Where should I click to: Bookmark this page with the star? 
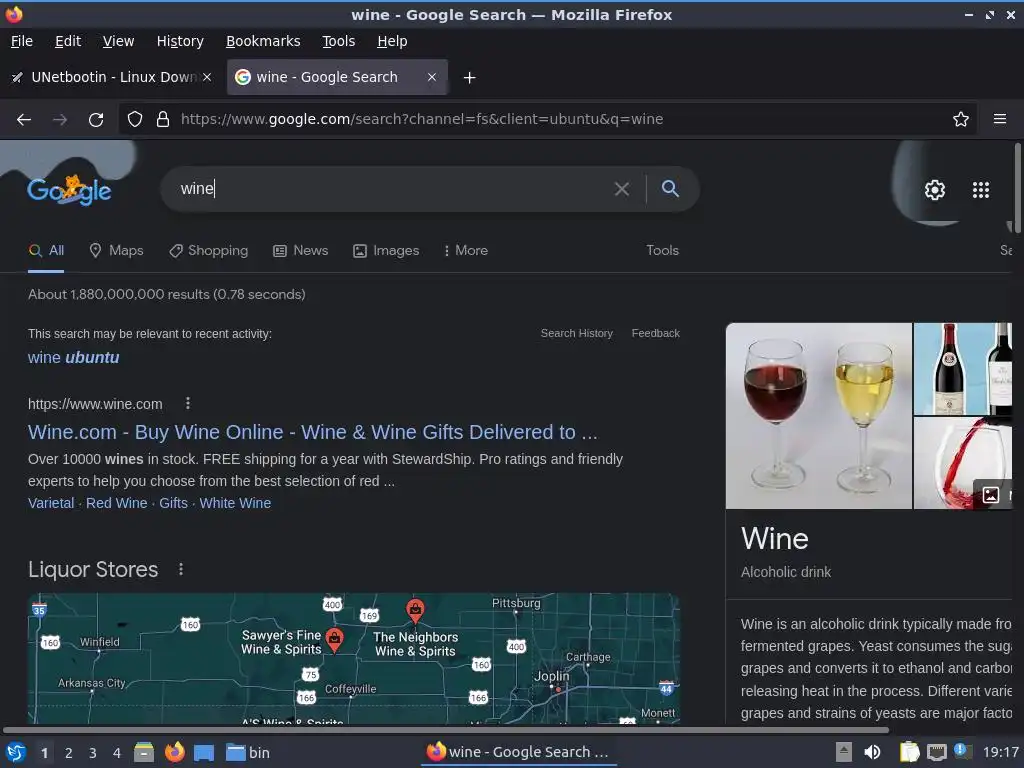(x=961, y=119)
